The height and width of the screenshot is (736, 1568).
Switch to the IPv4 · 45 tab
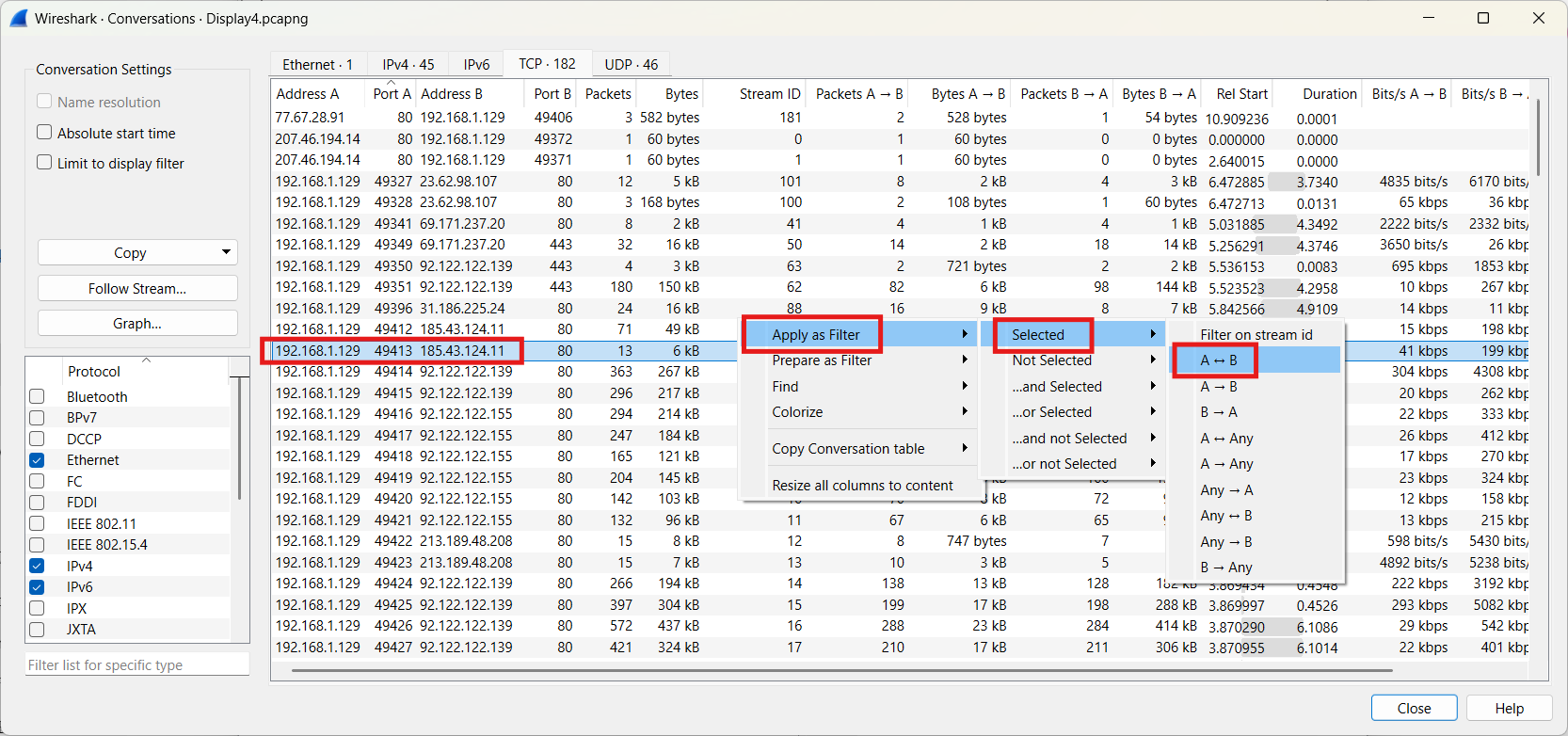click(x=408, y=64)
